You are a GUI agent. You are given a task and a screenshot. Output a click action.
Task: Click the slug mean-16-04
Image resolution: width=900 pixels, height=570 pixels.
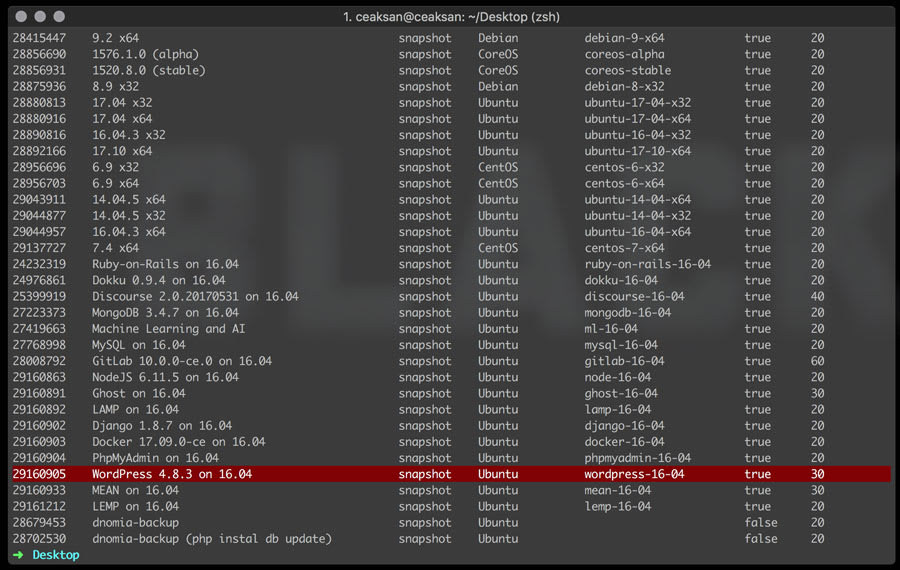[x=618, y=490]
